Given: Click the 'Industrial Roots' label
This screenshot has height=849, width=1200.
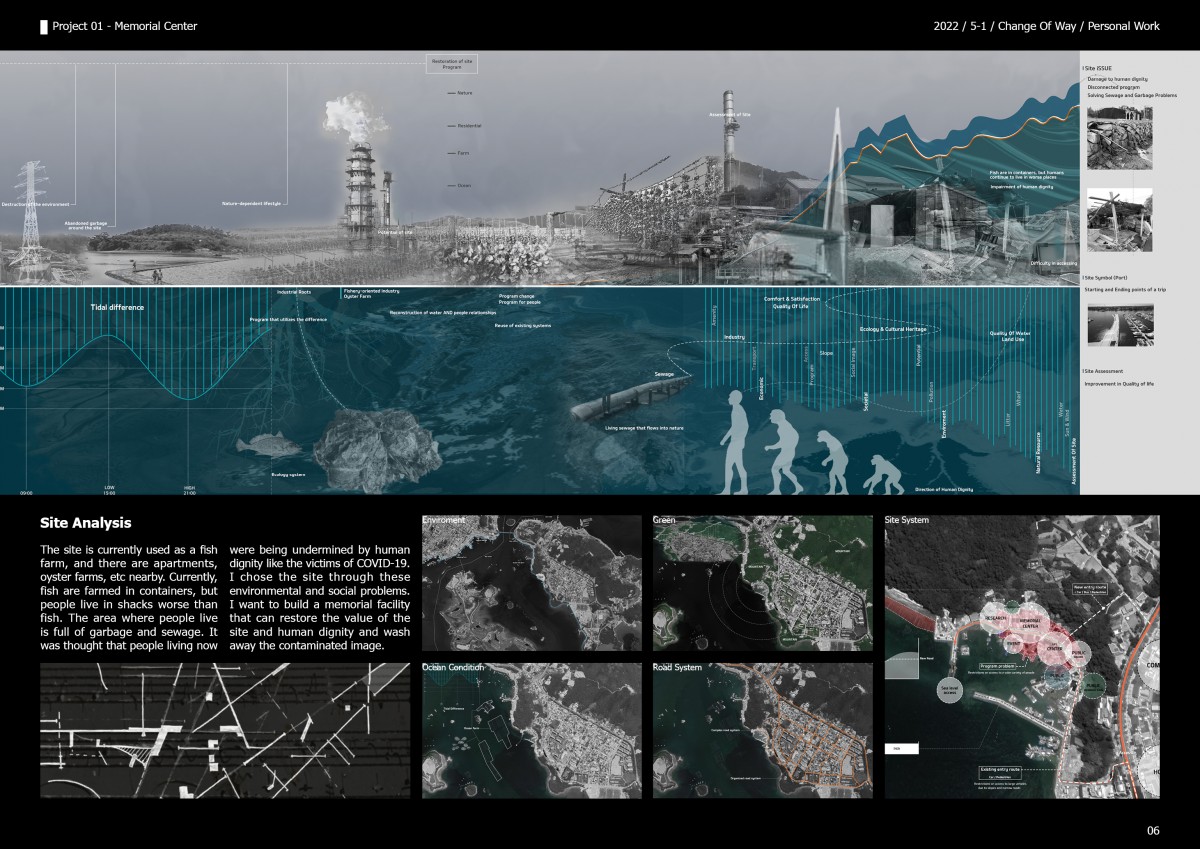Looking at the screenshot, I should pos(294,292).
